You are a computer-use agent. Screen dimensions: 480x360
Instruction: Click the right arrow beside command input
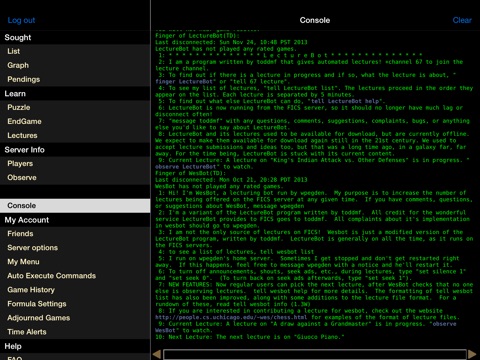(472, 354)
